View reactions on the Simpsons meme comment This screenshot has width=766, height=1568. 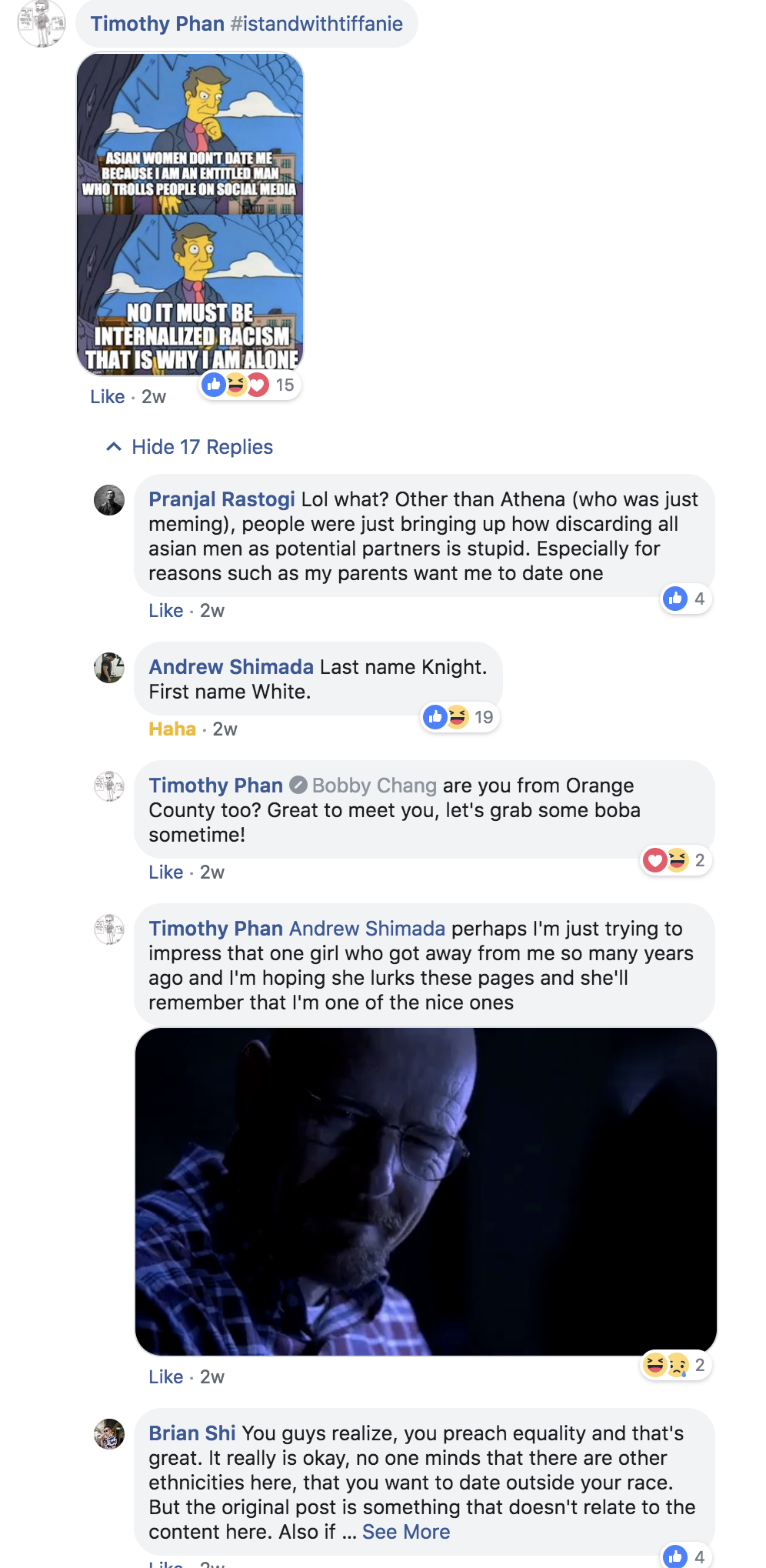[x=250, y=385]
